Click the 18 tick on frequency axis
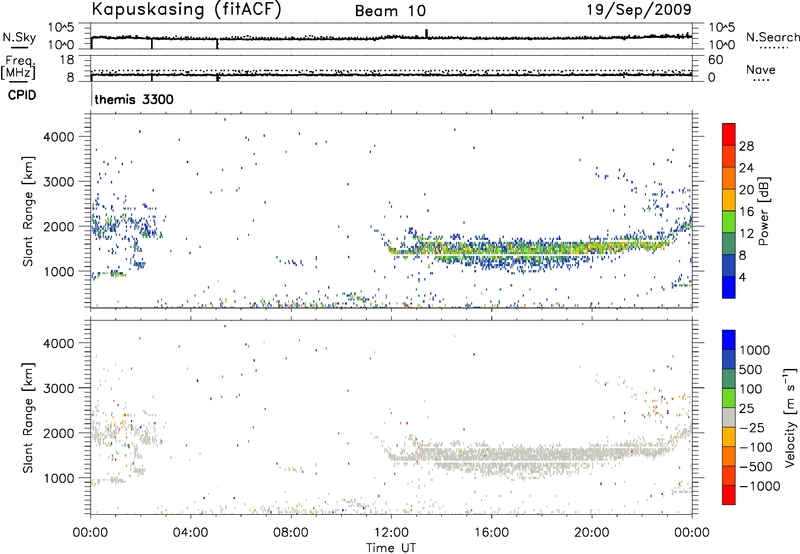This screenshot has height=554, width=800. point(67,60)
